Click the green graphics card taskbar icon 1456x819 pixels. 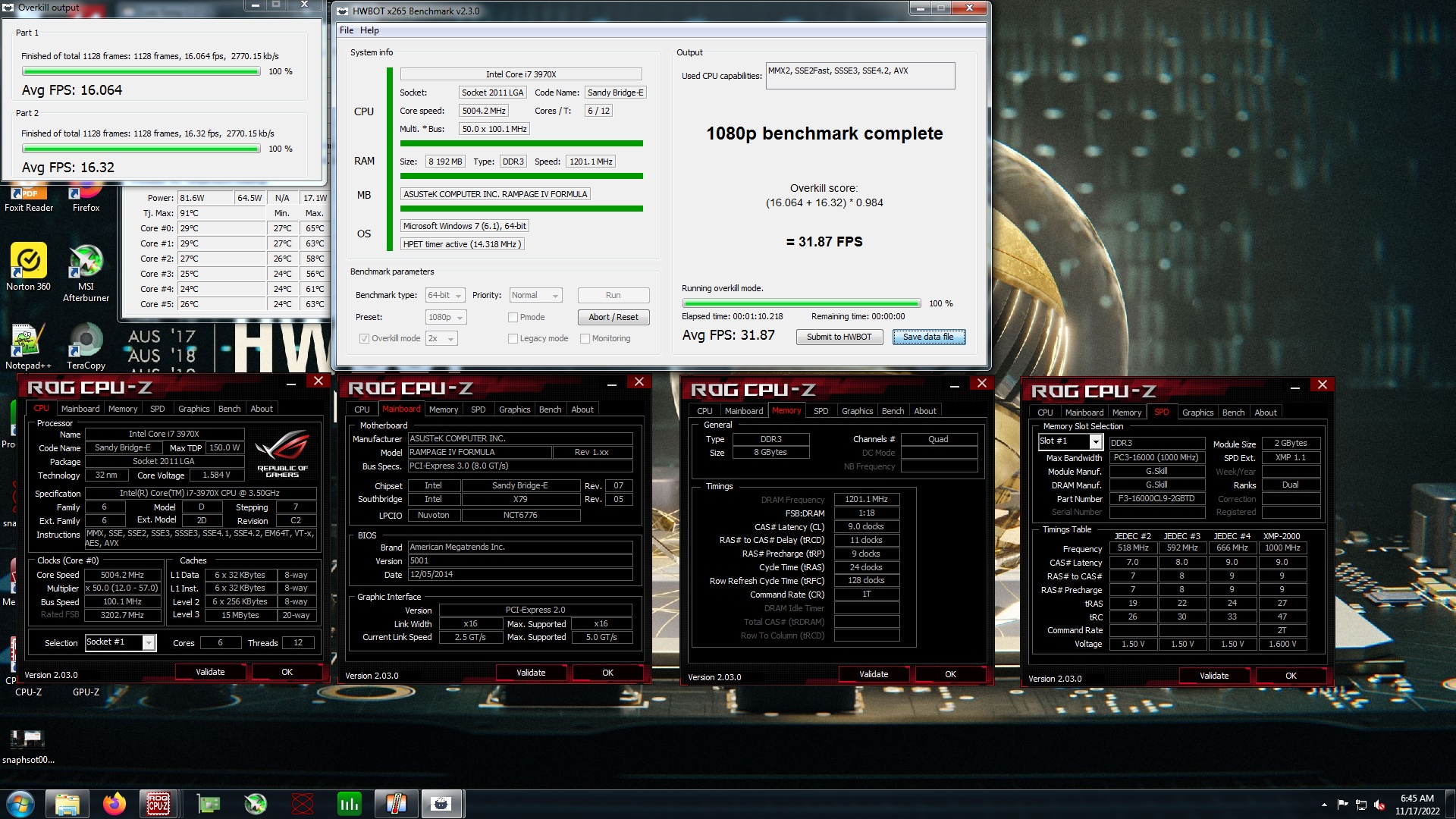tap(209, 804)
